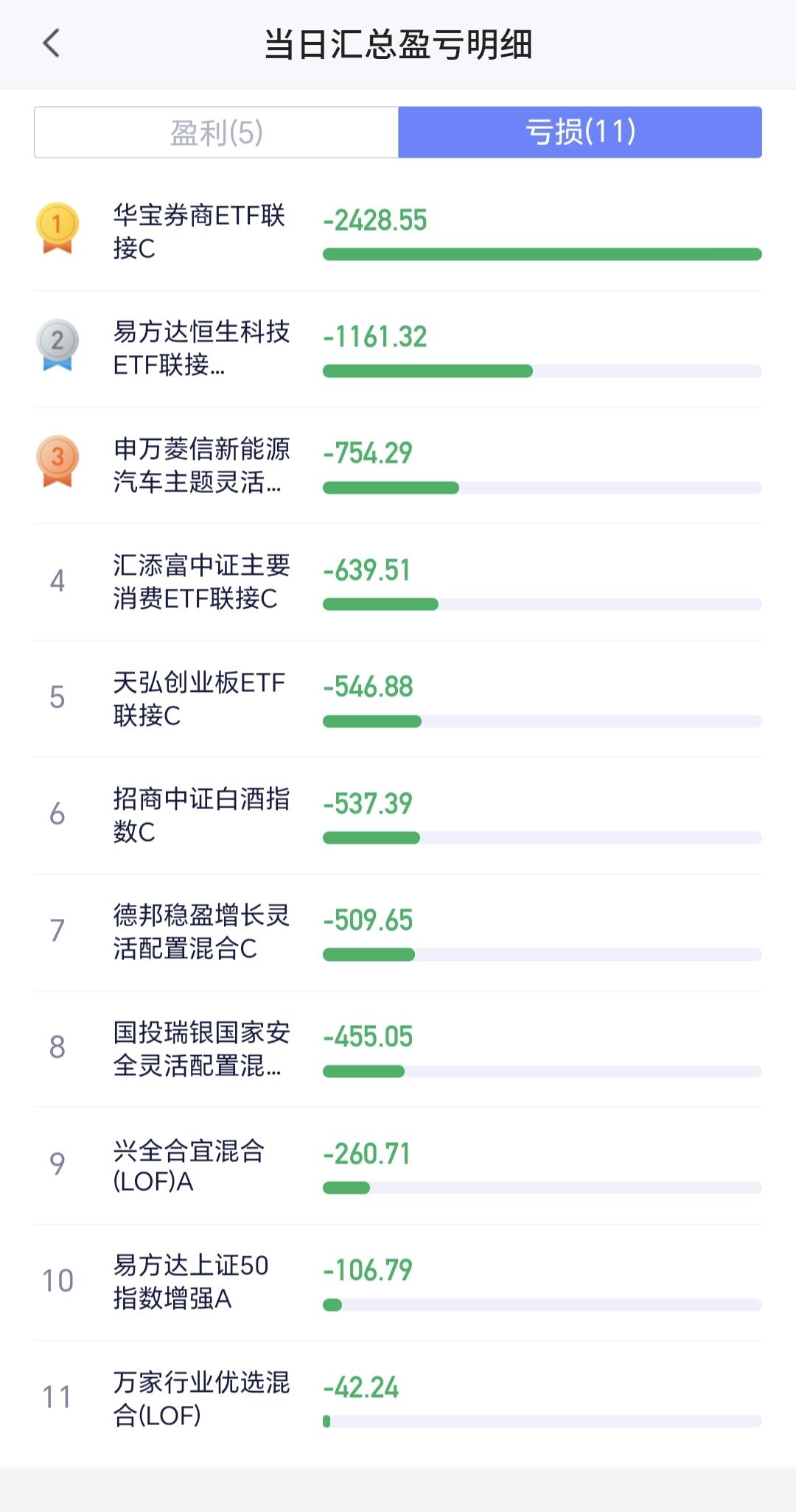Open 华宝券商ETF联接C fund entry
Screen dimensions: 796x1512
click(x=398, y=232)
